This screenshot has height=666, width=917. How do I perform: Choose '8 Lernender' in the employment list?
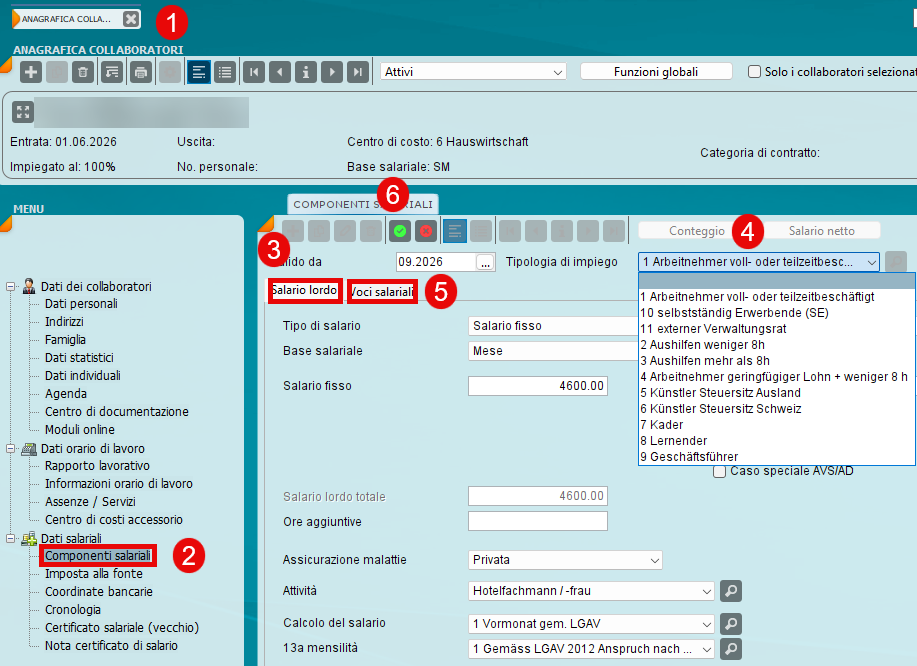click(777, 441)
